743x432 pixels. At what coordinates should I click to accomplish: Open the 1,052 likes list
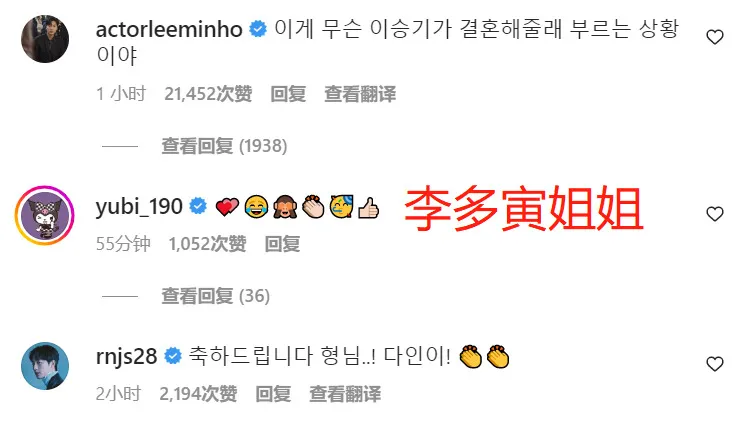208,244
